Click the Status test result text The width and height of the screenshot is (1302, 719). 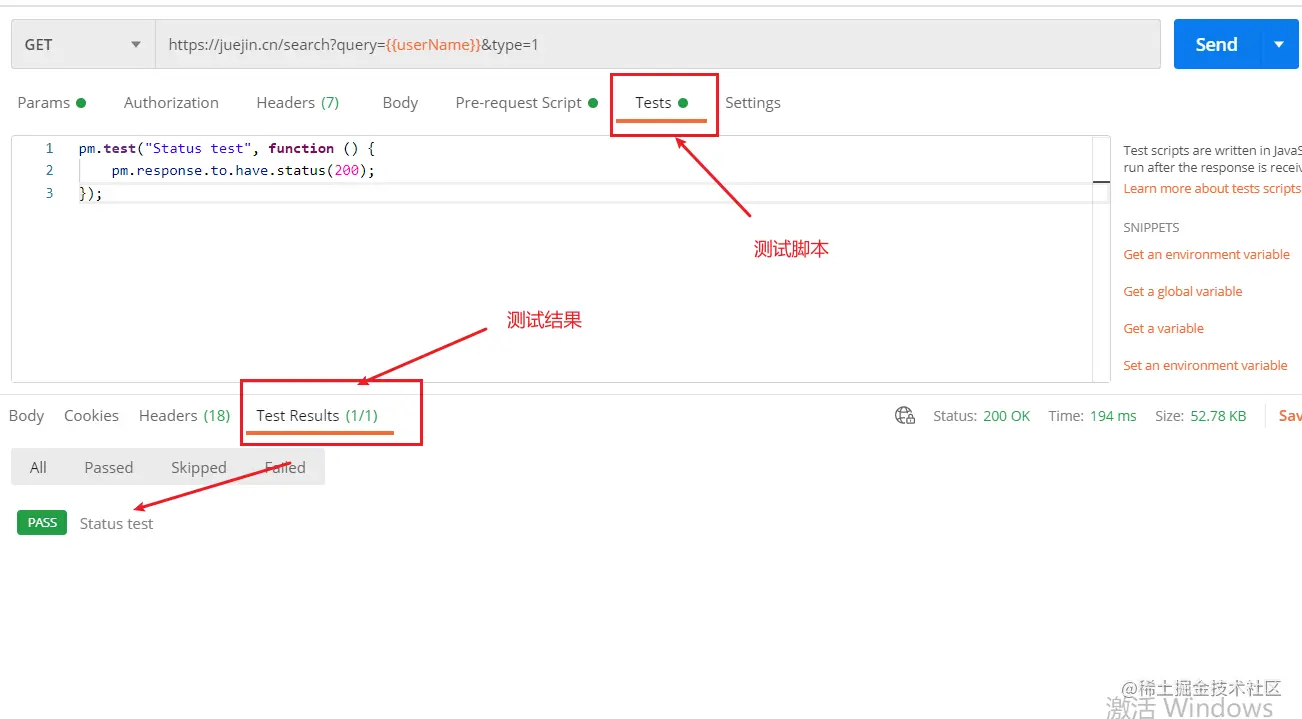point(117,524)
